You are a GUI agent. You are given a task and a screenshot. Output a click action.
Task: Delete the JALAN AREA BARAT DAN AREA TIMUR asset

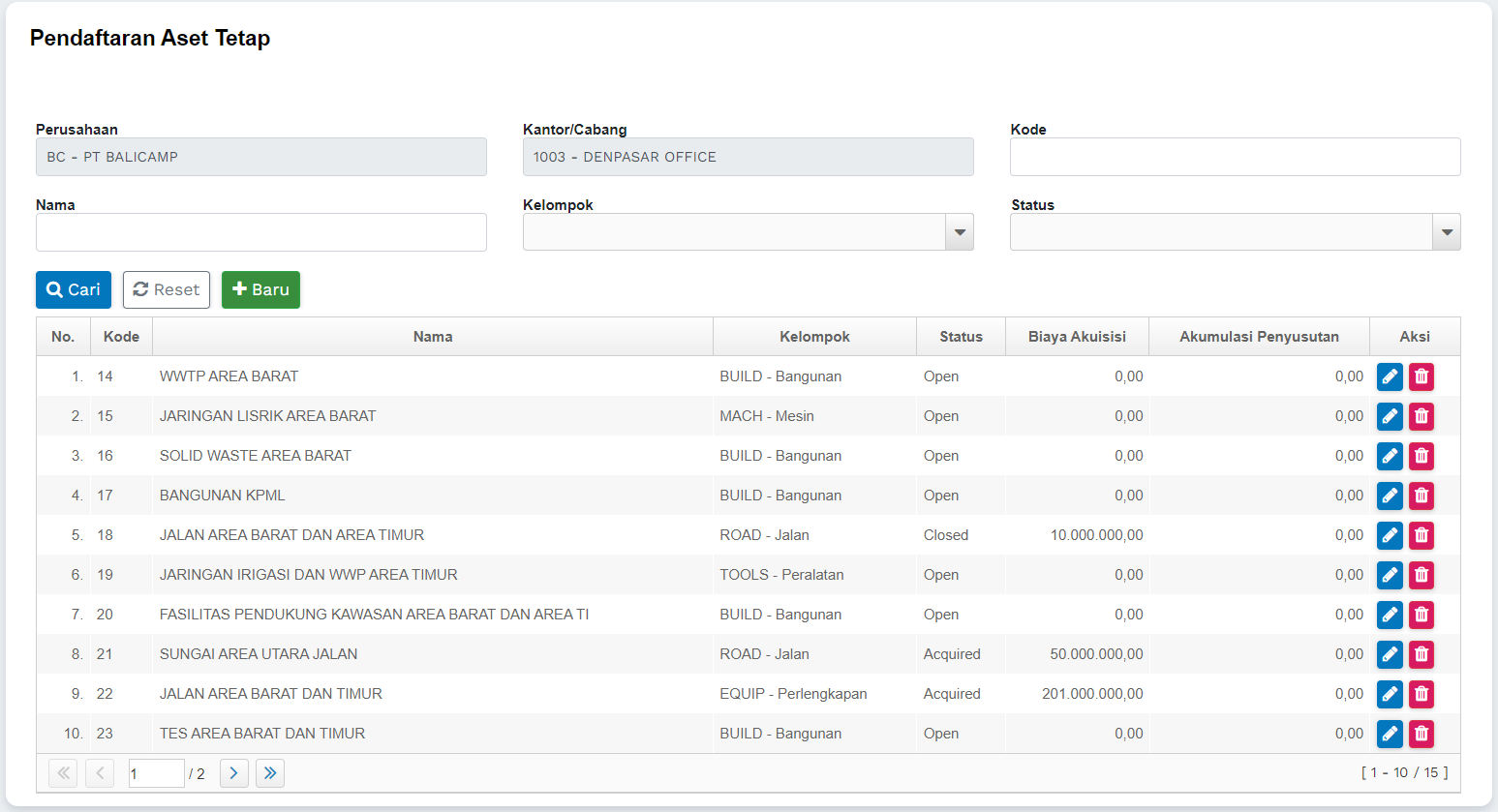[x=1421, y=535]
